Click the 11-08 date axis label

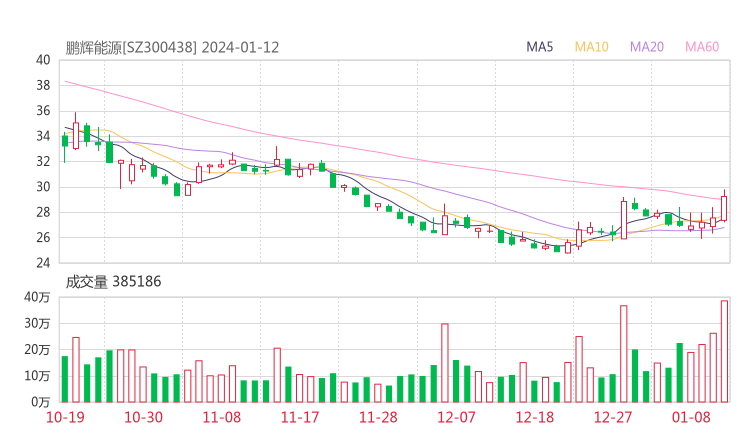(222, 417)
